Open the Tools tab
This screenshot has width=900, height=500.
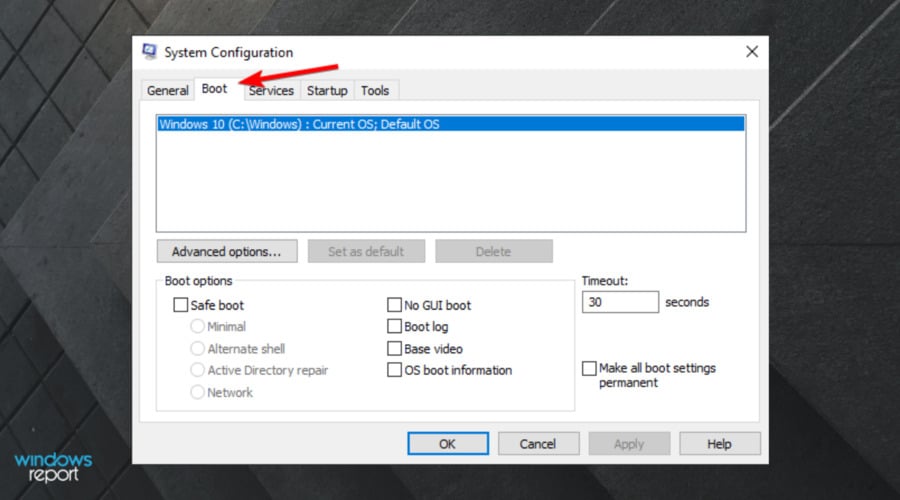point(375,91)
